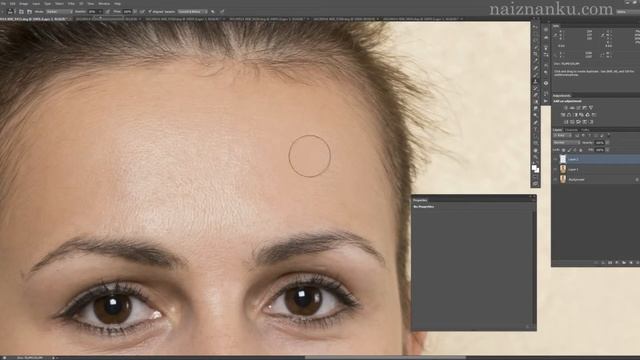Select the Quick Selection tool
640x360 pixels.
536,47
